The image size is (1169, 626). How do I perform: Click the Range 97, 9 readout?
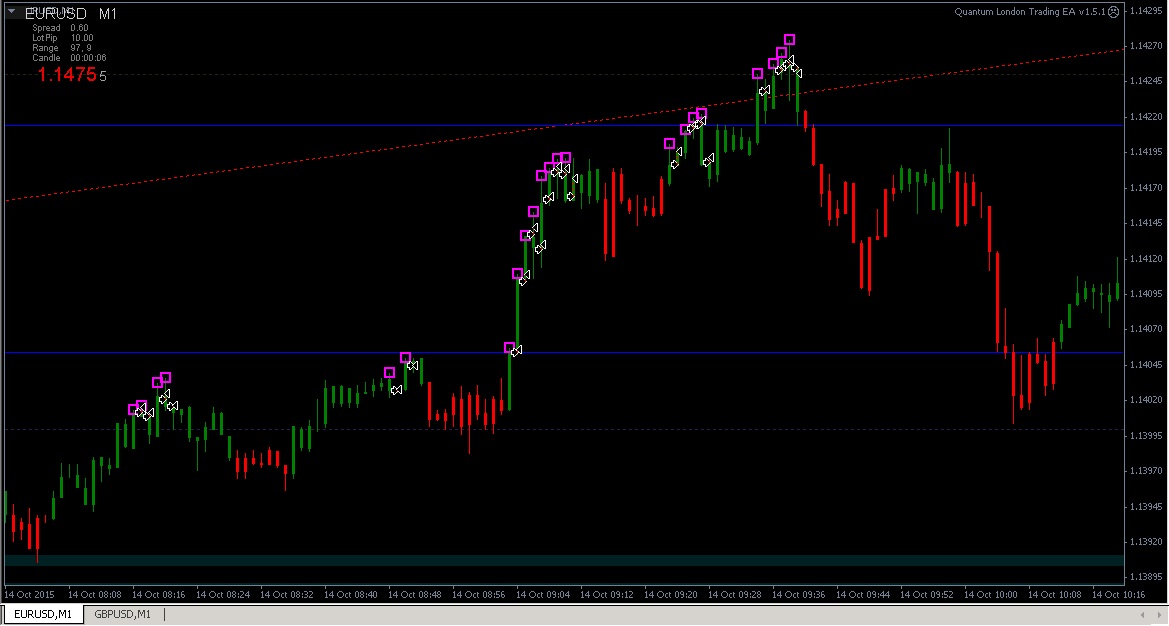click(62, 48)
